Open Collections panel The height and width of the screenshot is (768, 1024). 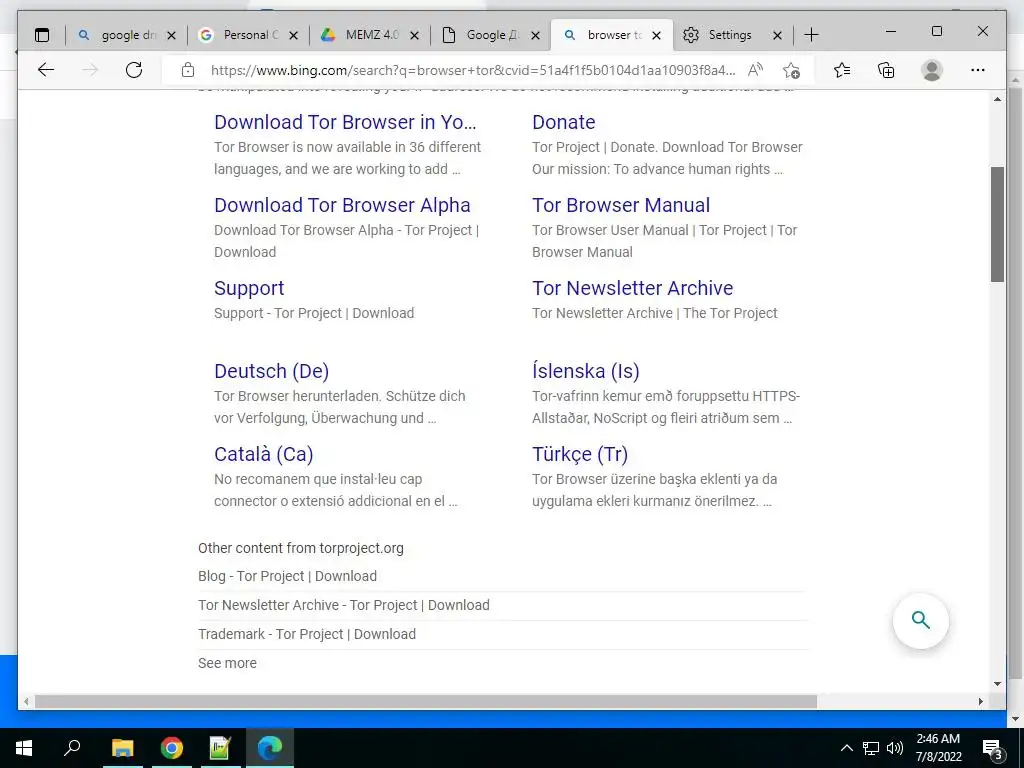point(886,70)
